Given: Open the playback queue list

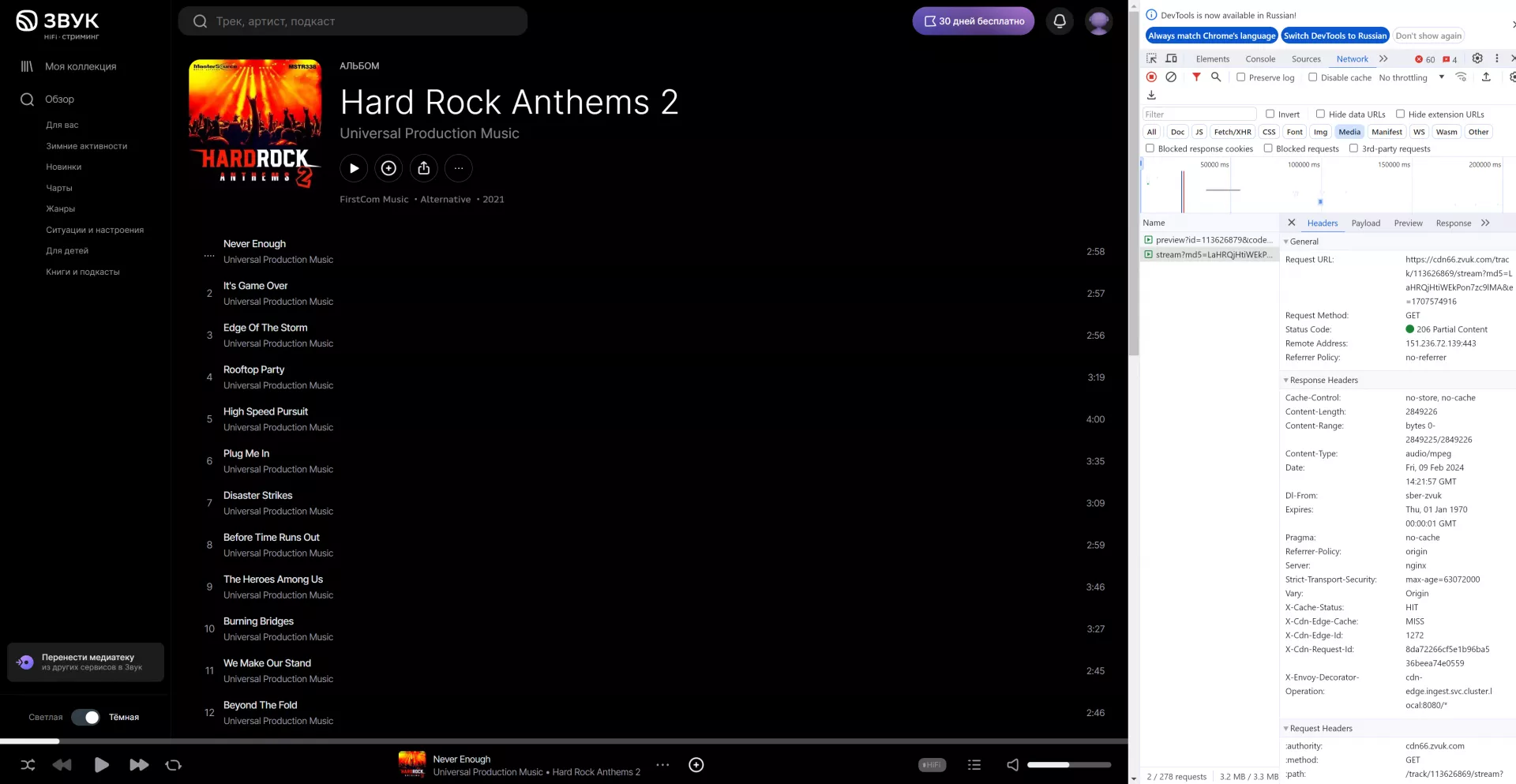Looking at the screenshot, I should point(974,764).
